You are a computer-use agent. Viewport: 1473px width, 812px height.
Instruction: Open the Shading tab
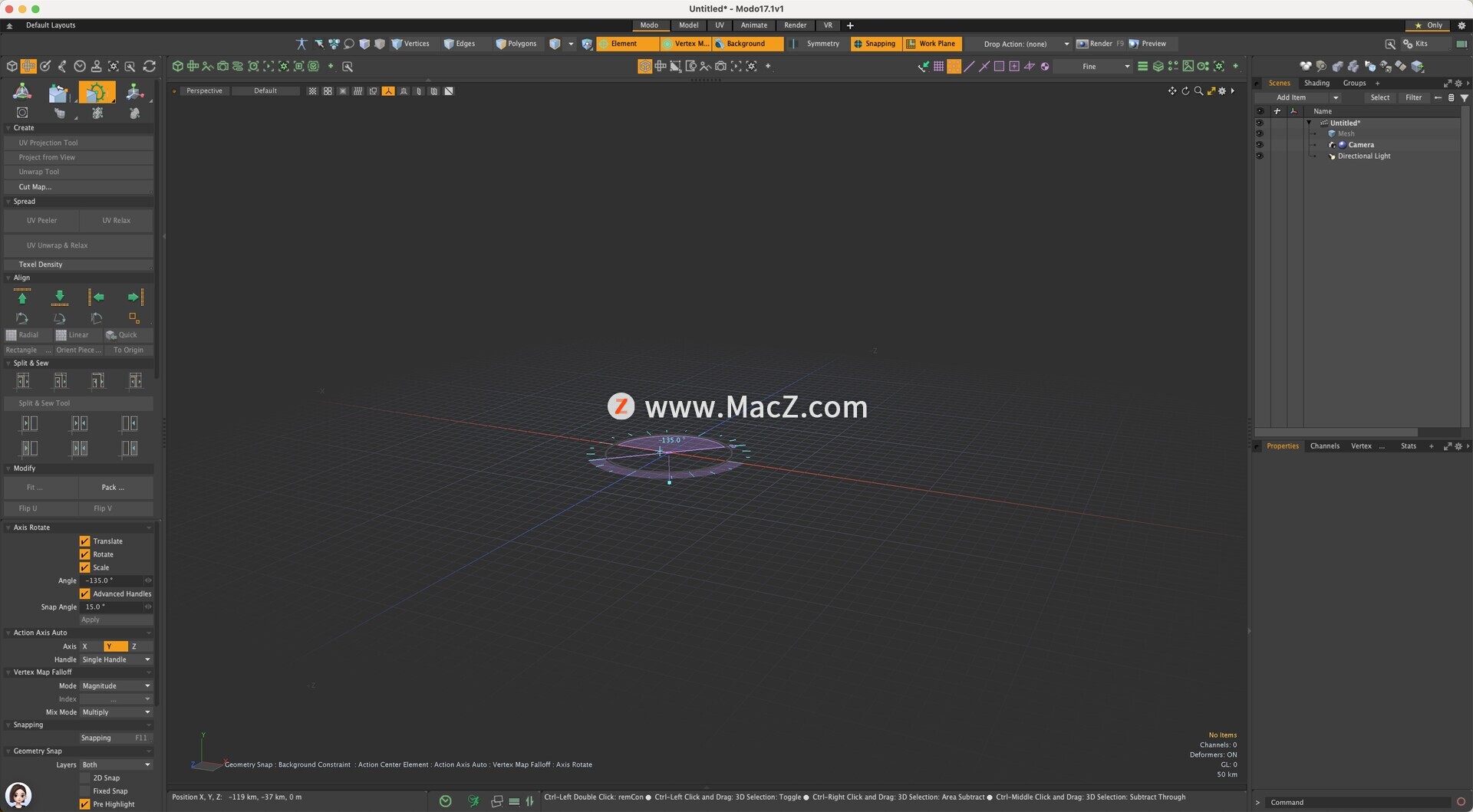[1316, 83]
